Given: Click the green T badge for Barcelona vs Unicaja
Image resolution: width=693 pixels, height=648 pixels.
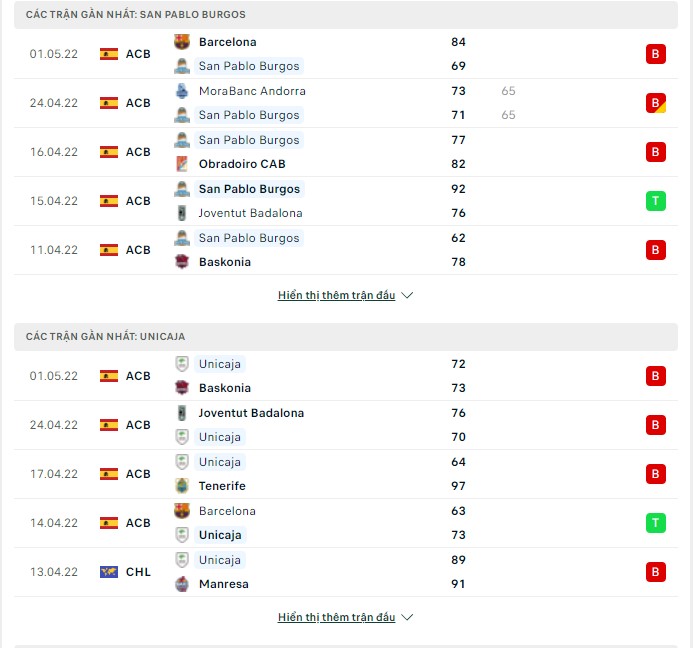Looking at the screenshot, I should (655, 523).
